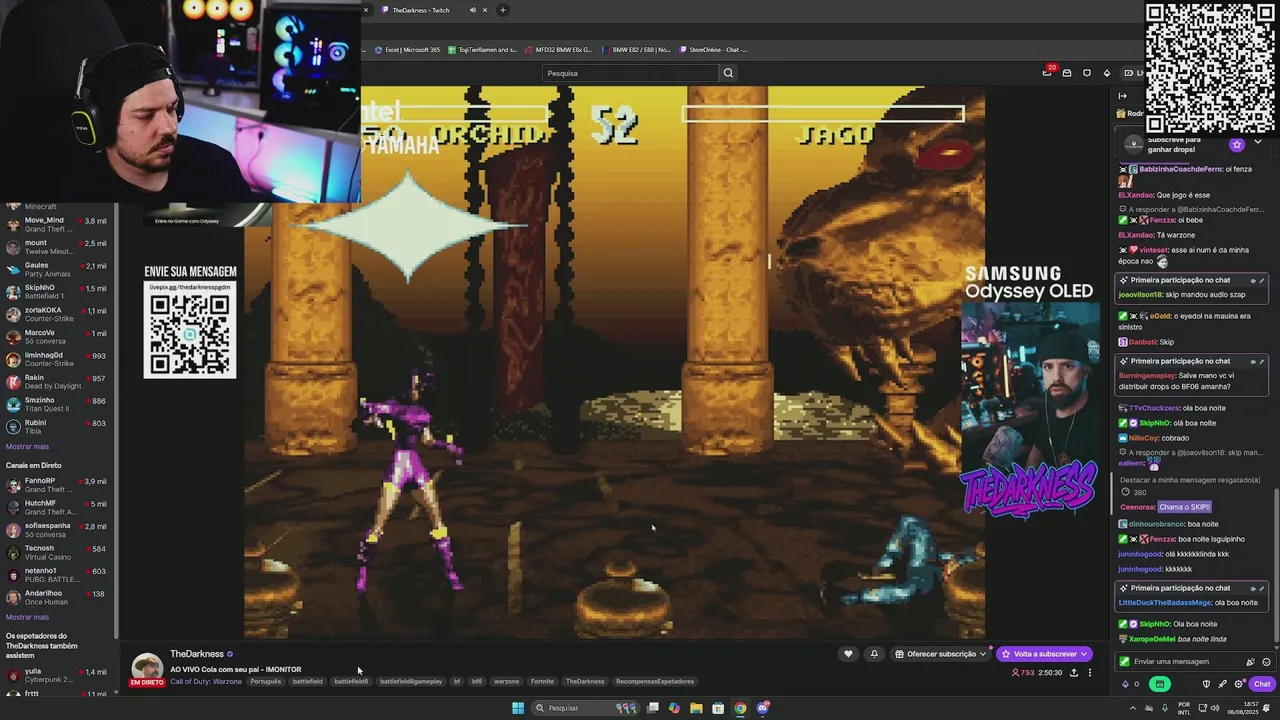This screenshot has width=1280, height=720.
Task: Open the channel points diamond balance
Action: click(1131, 684)
